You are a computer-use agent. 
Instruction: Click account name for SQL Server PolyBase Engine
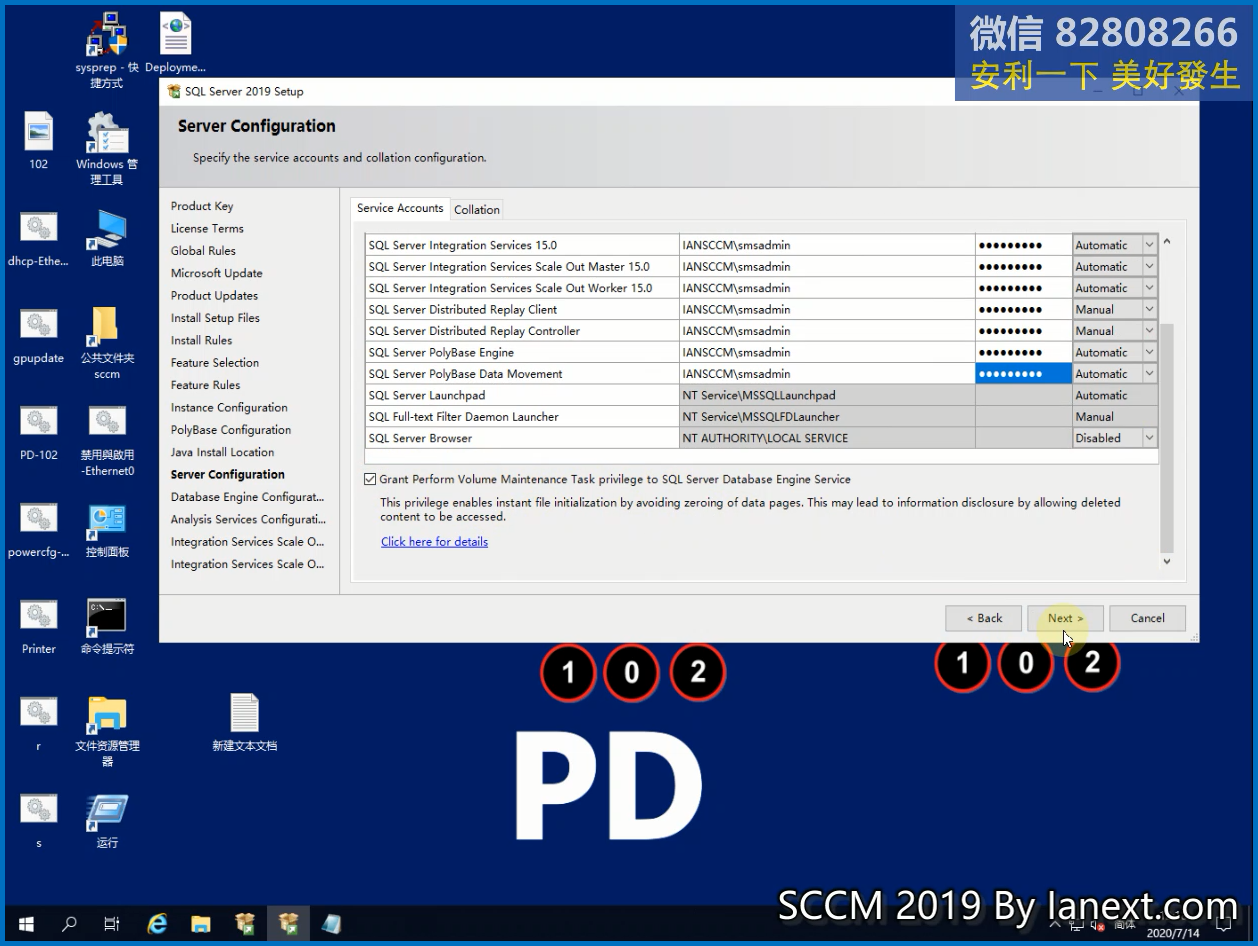click(x=827, y=353)
